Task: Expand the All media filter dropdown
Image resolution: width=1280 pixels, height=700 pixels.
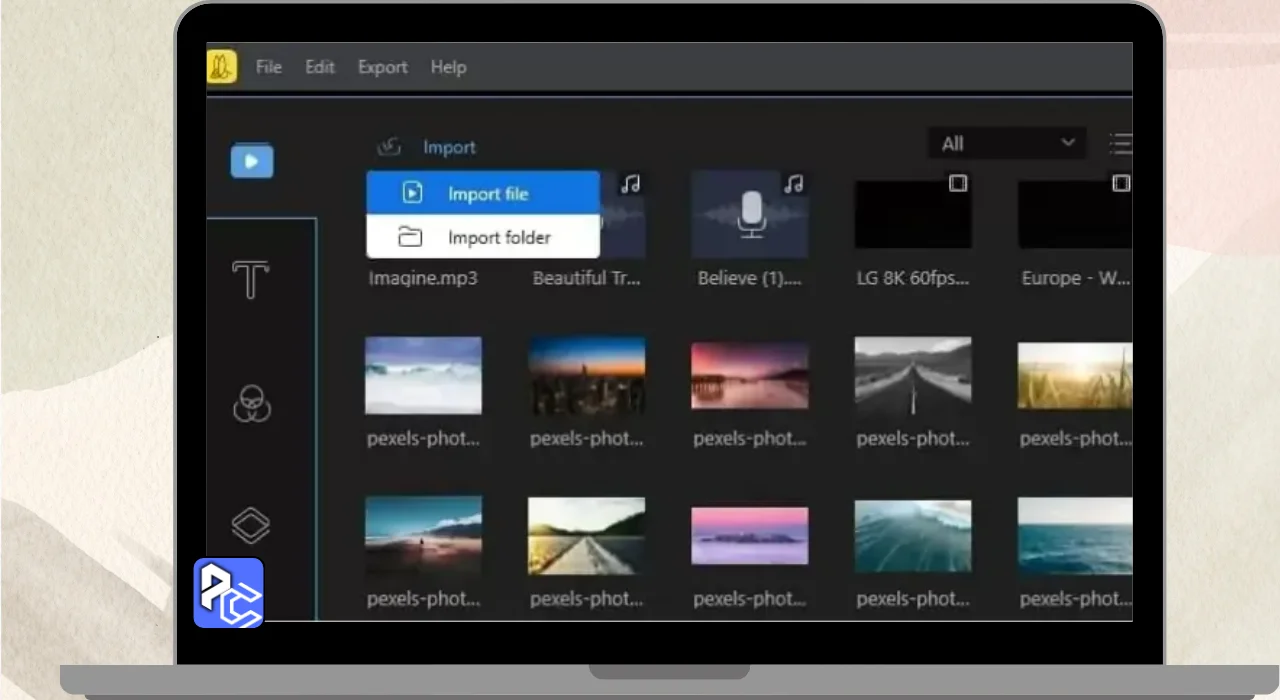Action: click(1007, 143)
